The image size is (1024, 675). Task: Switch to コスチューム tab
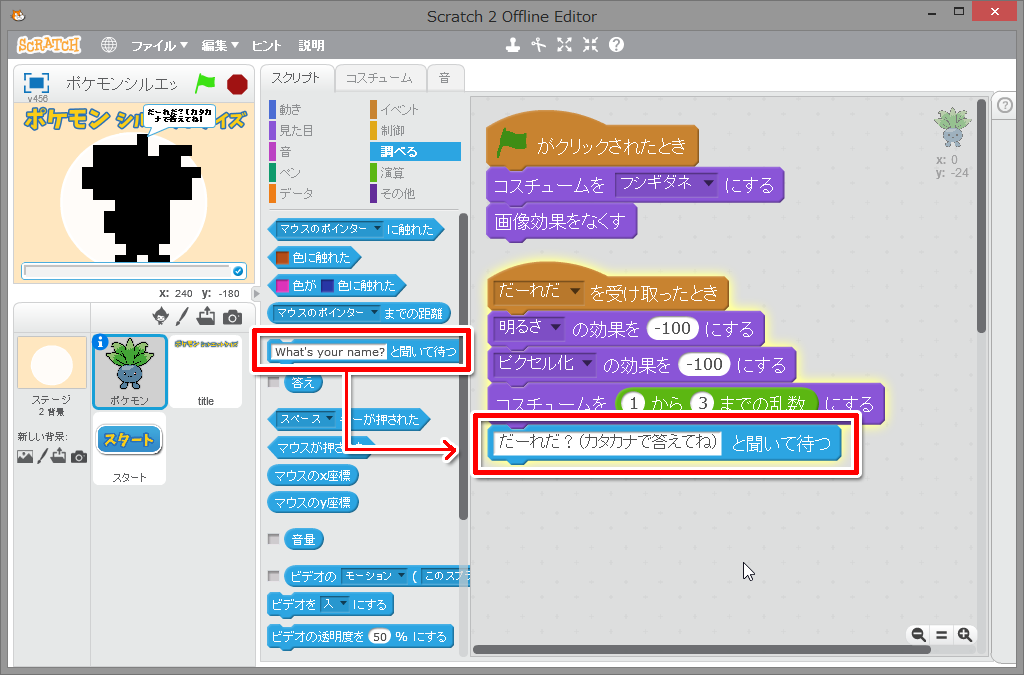(379, 78)
